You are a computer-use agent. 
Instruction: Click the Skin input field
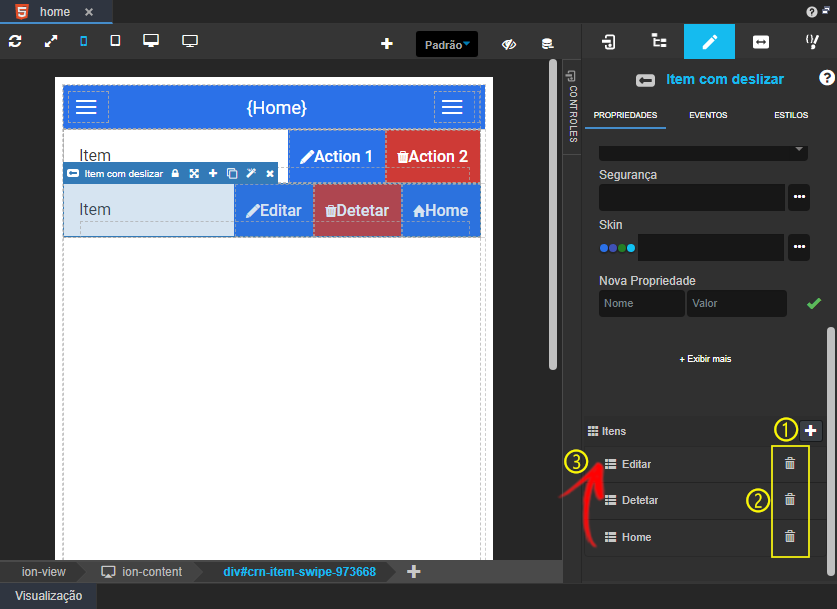(x=710, y=247)
